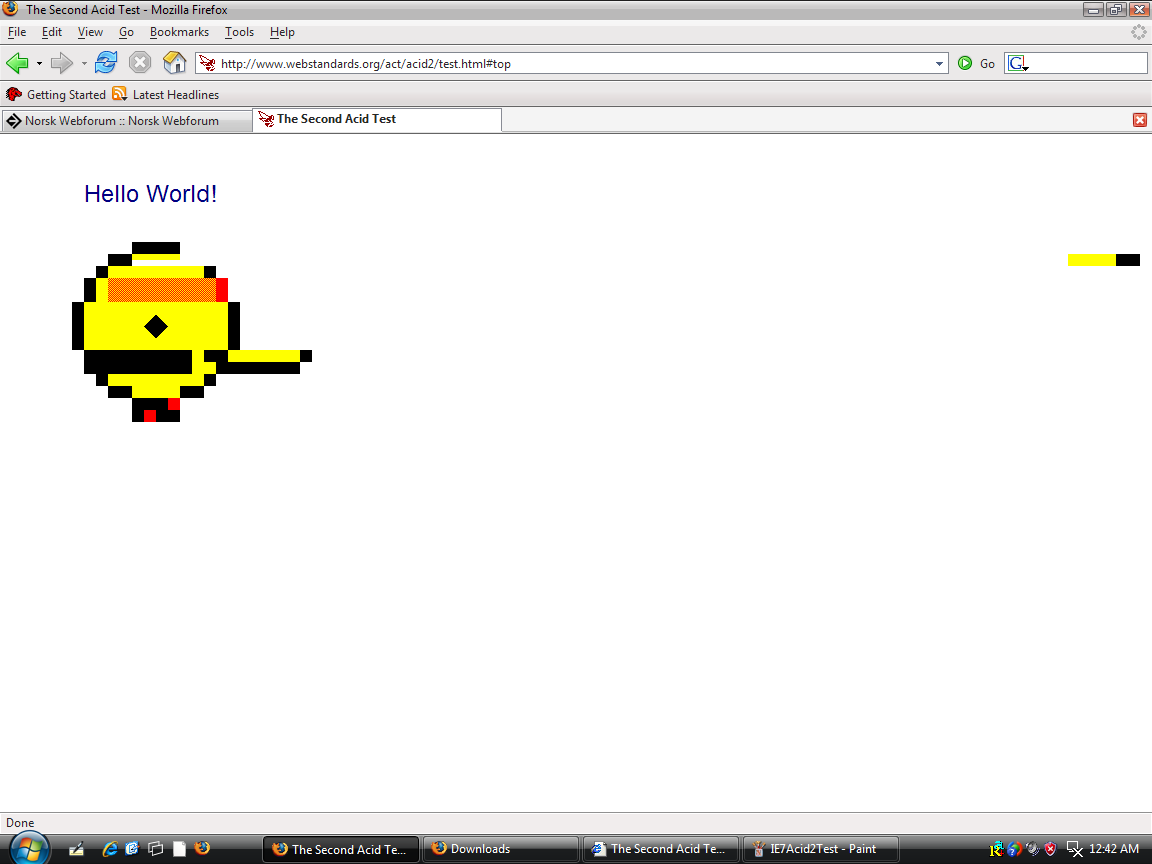Click the colorful R system tray icon
The height and width of the screenshot is (864, 1152).
click(996, 849)
